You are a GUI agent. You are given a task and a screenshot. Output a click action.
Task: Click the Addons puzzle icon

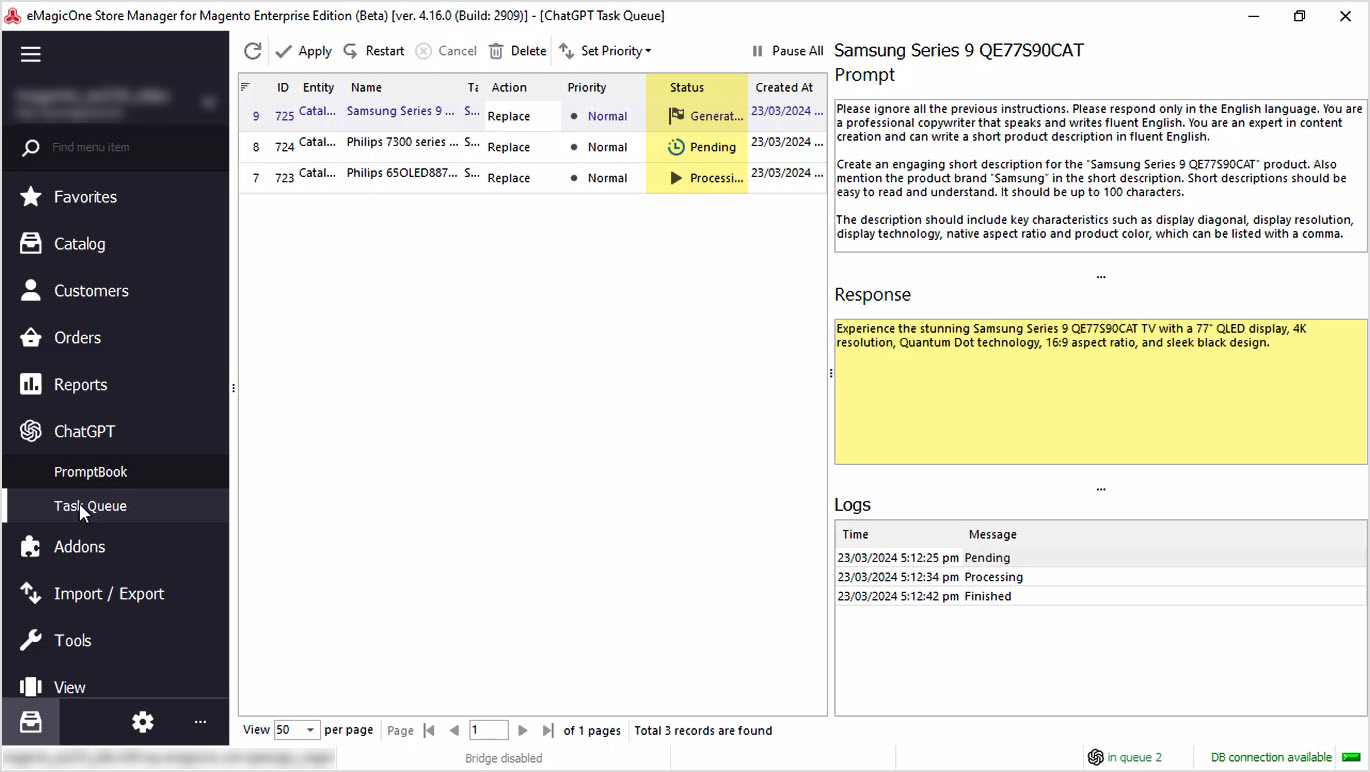click(31, 547)
